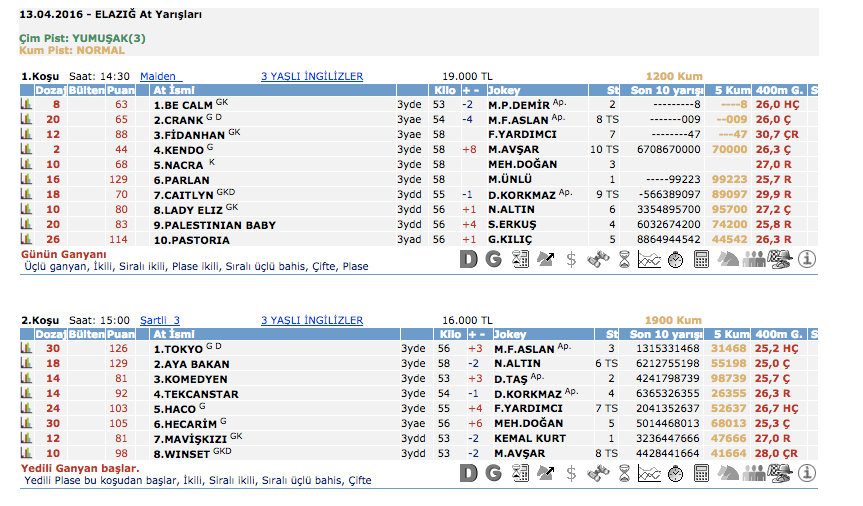The height and width of the screenshot is (506, 863).
Task: Click the Puan column header in race 2
Action: [x=121, y=334]
